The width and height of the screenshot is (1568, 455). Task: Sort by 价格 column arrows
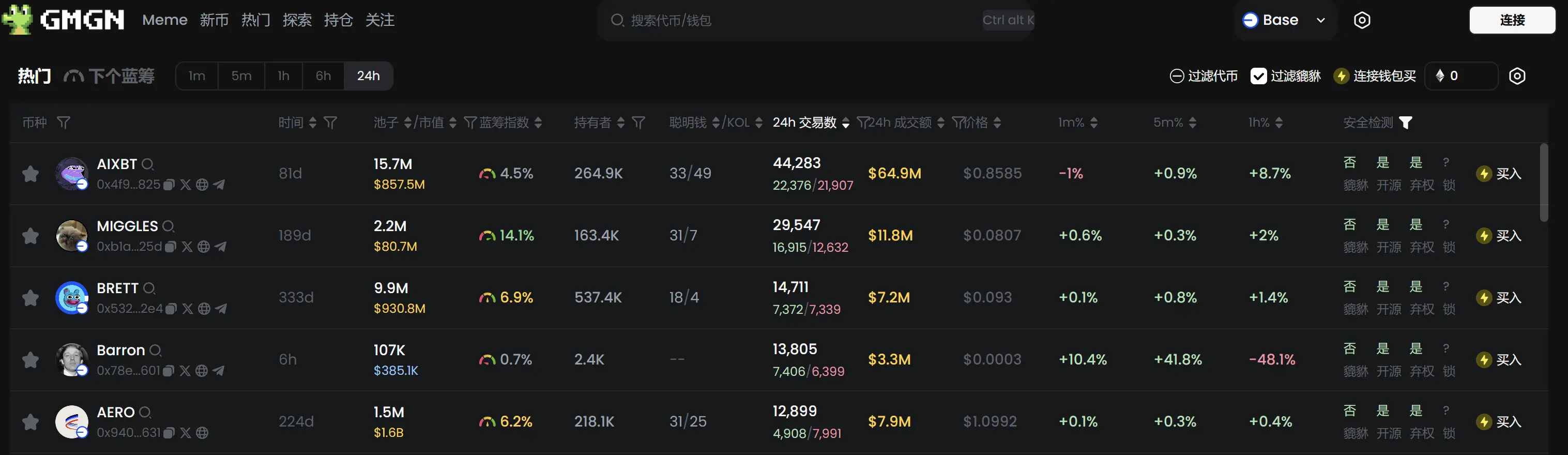tap(997, 123)
